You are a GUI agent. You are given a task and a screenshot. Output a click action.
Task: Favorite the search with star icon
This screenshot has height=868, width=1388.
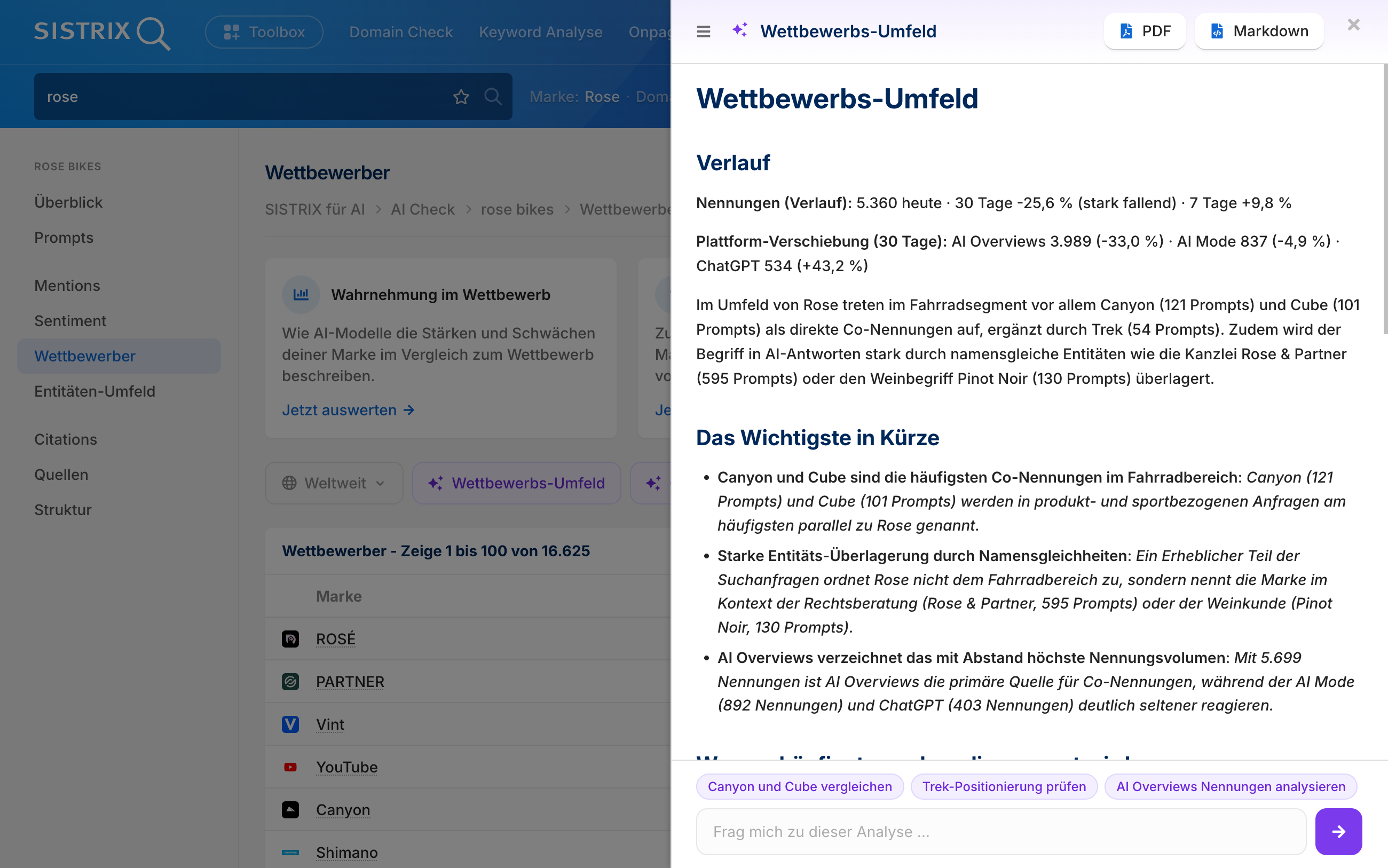pyautogui.click(x=461, y=97)
